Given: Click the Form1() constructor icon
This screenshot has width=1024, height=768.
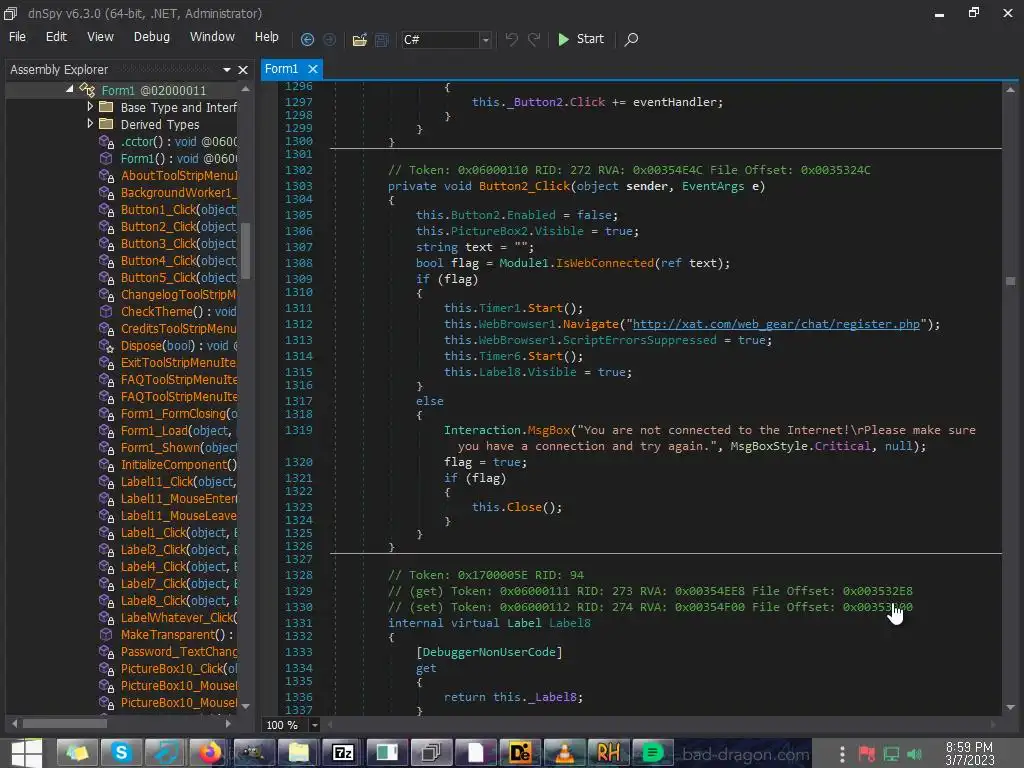Looking at the screenshot, I should coord(106,159).
